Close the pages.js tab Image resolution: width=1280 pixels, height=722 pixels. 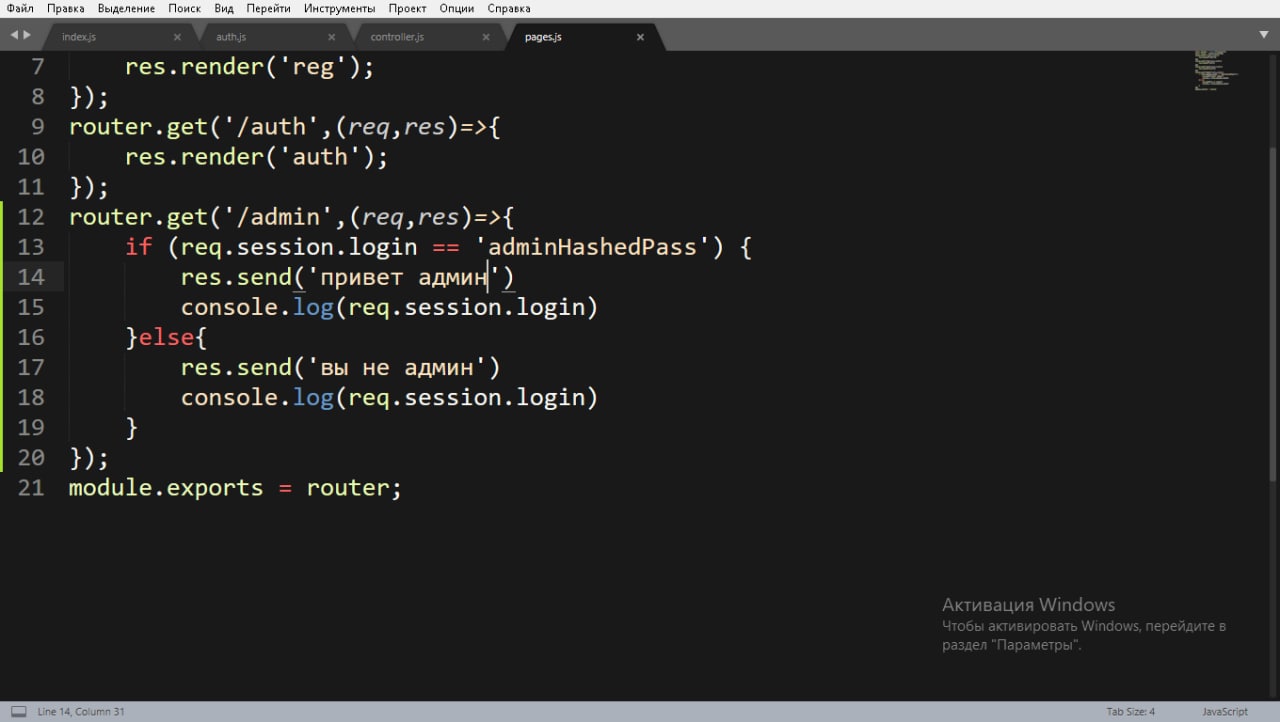pyautogui.click(x=640, y=37)
